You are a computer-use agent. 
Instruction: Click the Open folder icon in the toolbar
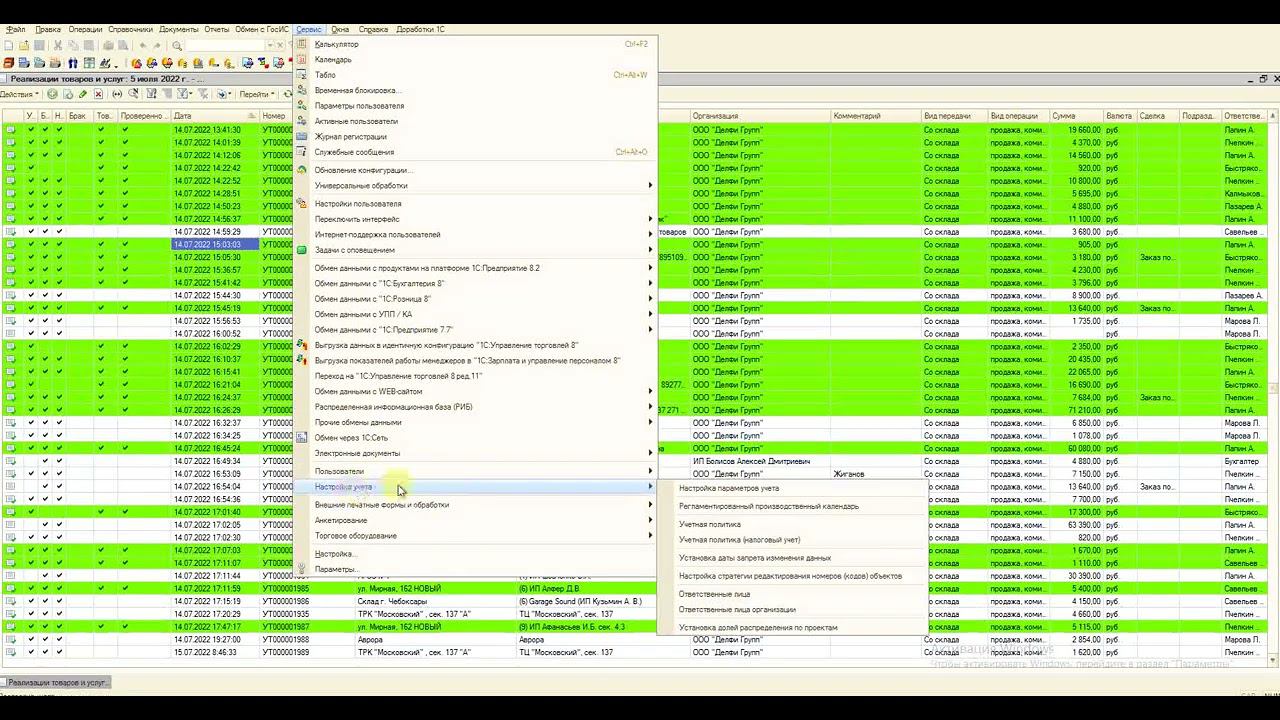[x=24, y=45]
